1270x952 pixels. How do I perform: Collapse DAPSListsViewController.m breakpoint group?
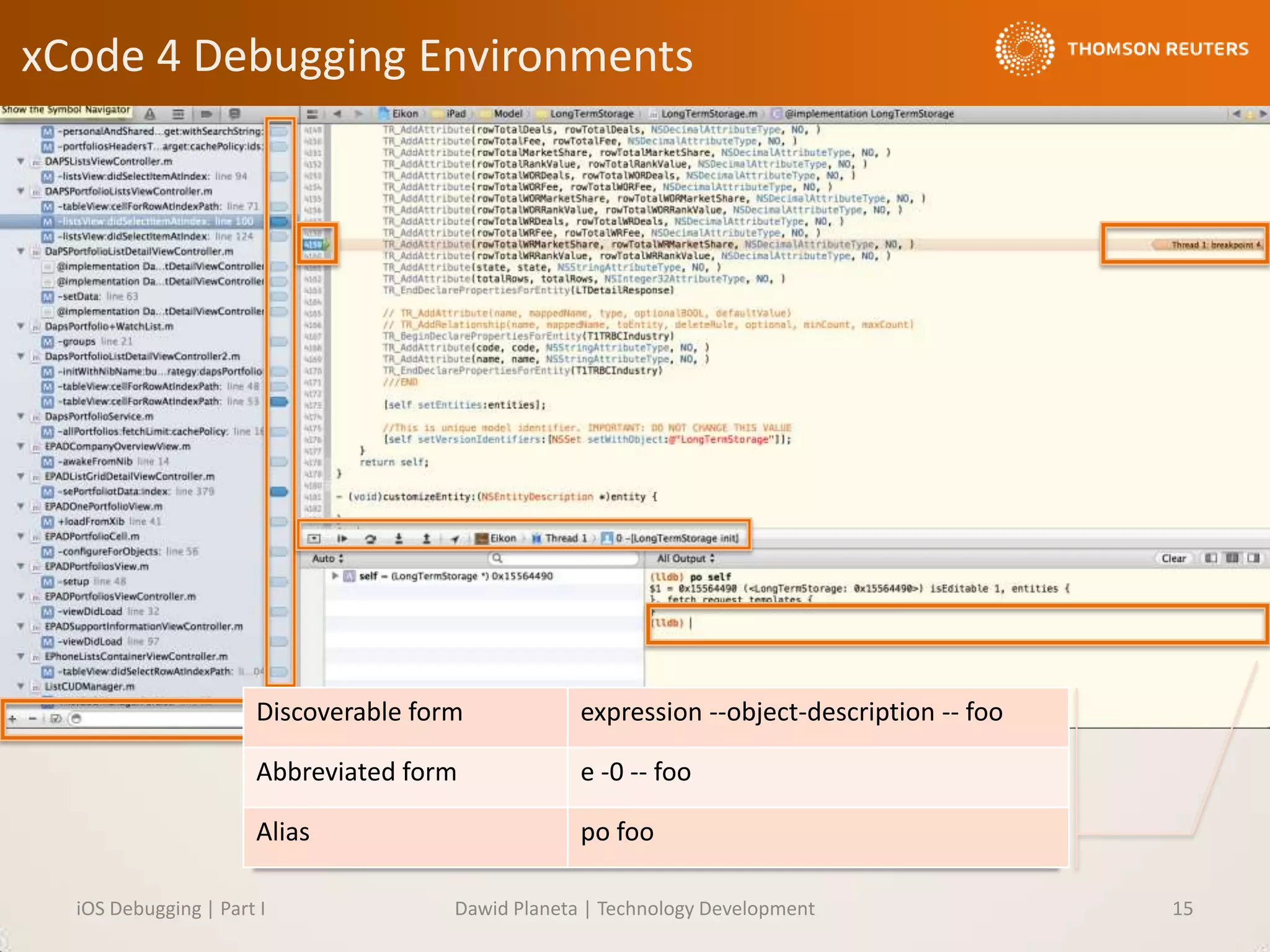(x=20, y=161)
